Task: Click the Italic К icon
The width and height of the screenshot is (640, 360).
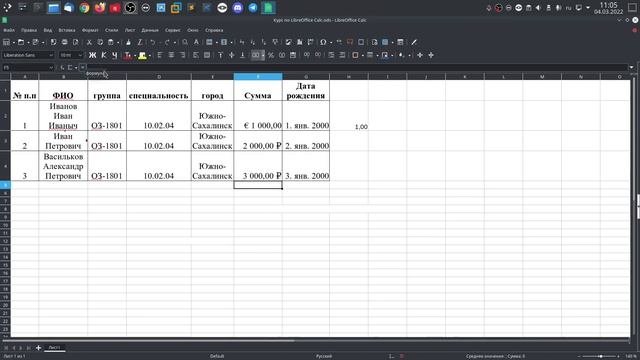Action: point(104,55)
